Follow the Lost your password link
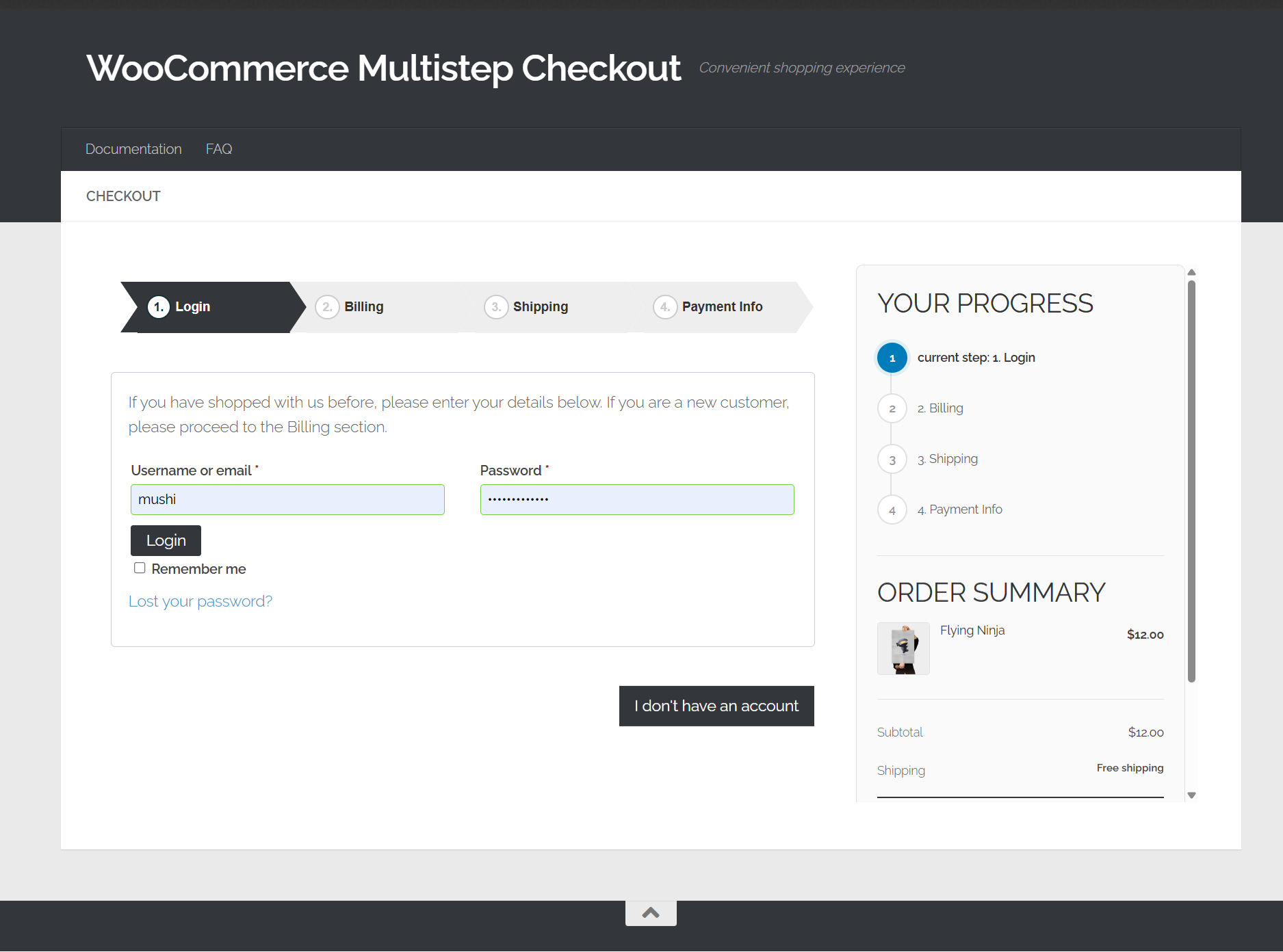 (x=200, y=601)
